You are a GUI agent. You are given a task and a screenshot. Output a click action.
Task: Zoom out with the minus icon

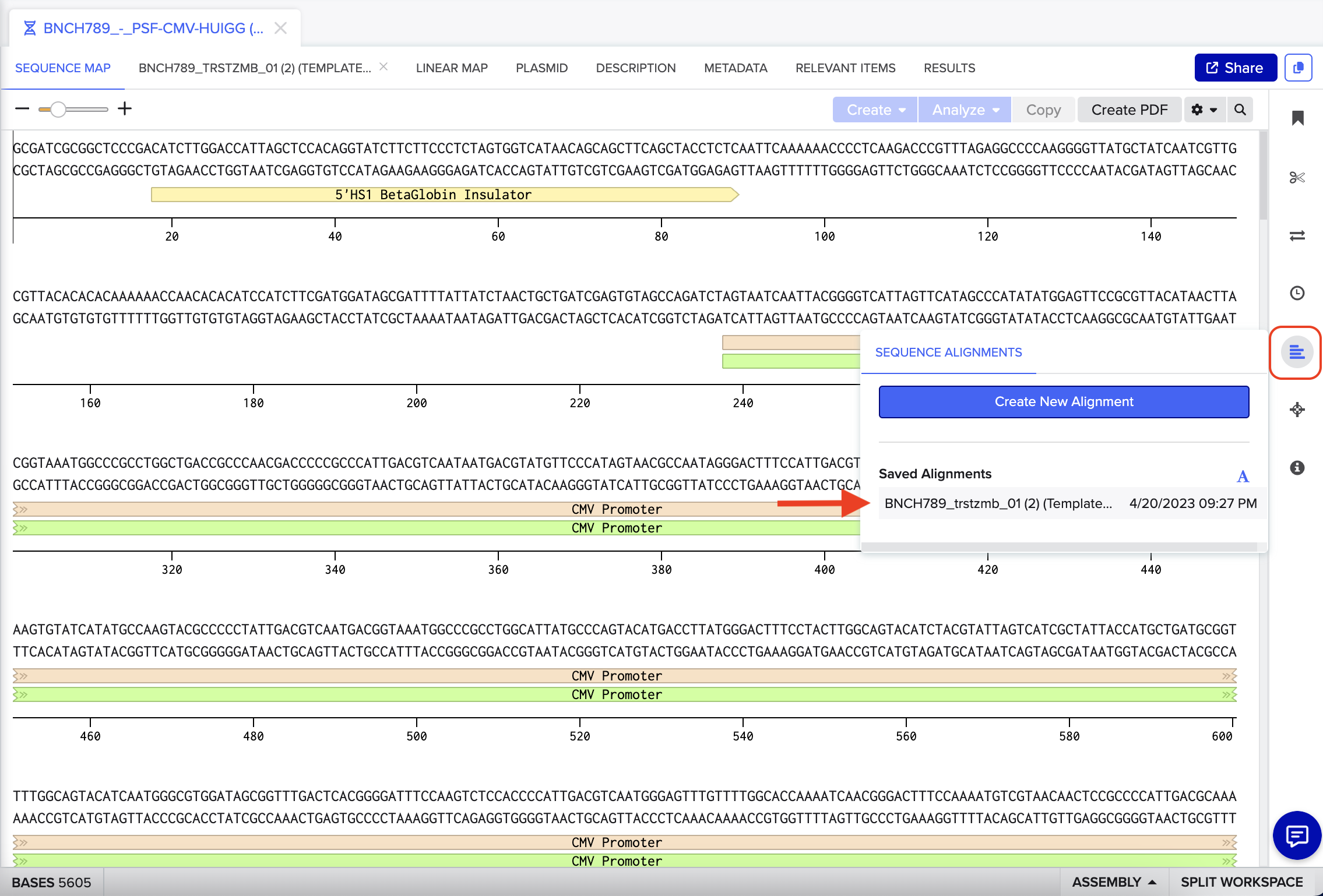coord(22,108)
